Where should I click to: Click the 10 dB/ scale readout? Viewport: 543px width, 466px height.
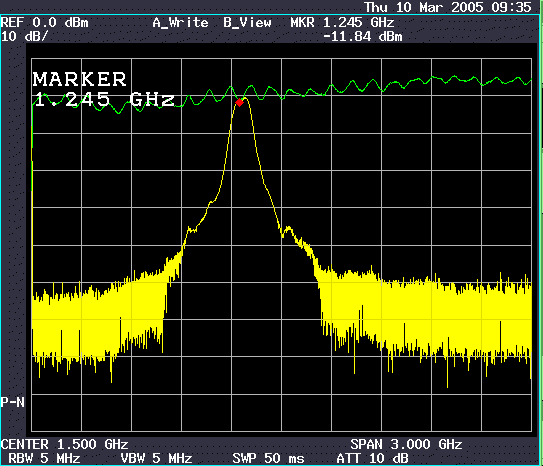pos(24,36)
